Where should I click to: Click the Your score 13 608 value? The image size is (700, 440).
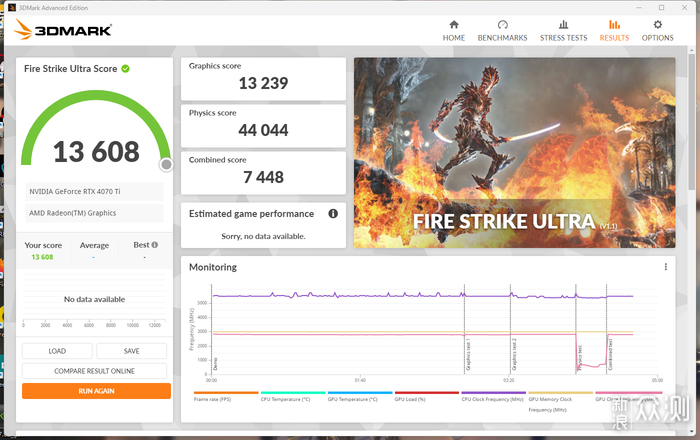(42, 257)
